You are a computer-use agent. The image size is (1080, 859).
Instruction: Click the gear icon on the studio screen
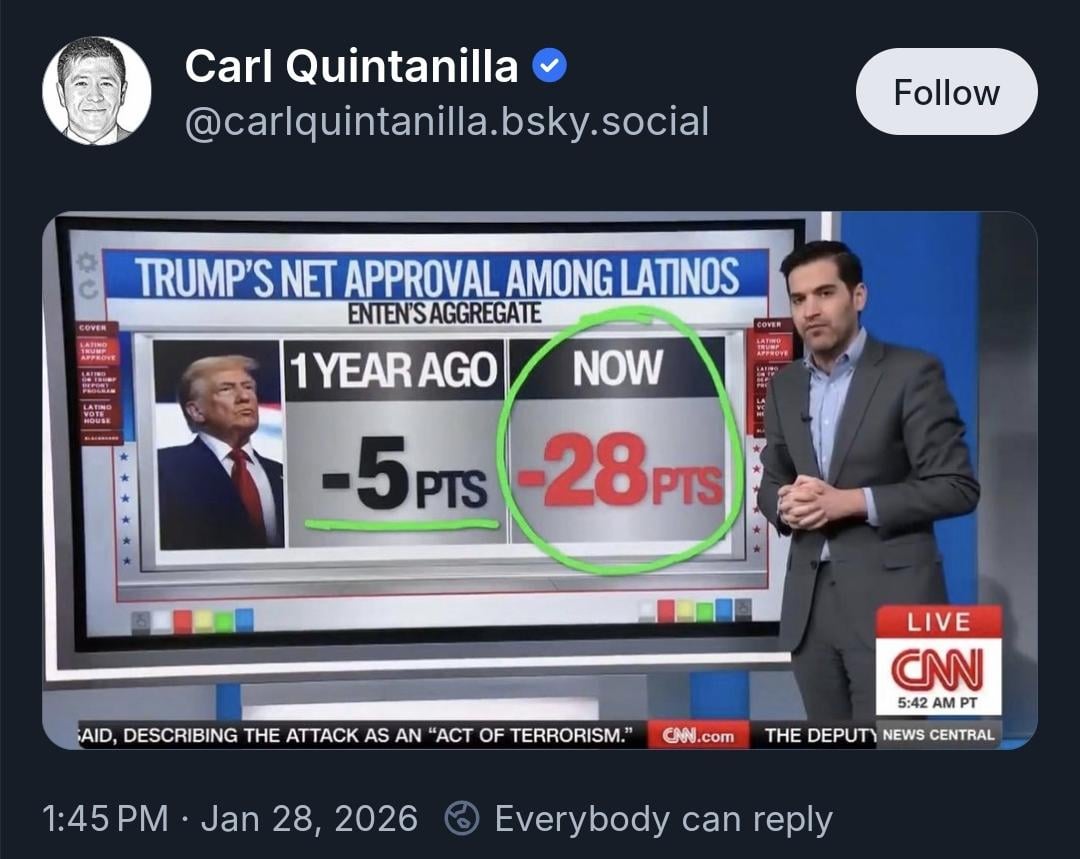88,263
